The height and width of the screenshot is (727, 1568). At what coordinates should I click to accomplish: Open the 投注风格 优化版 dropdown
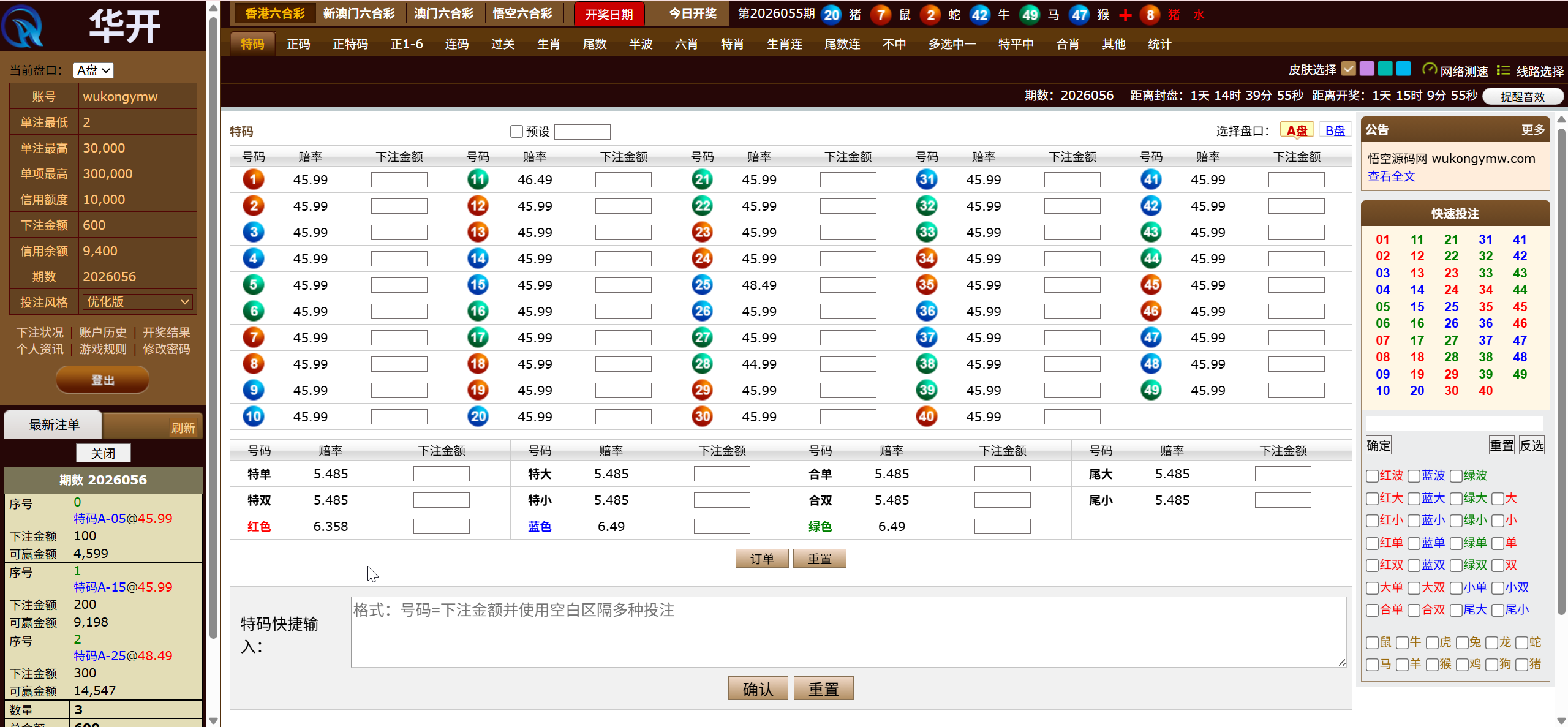point(138,302)
